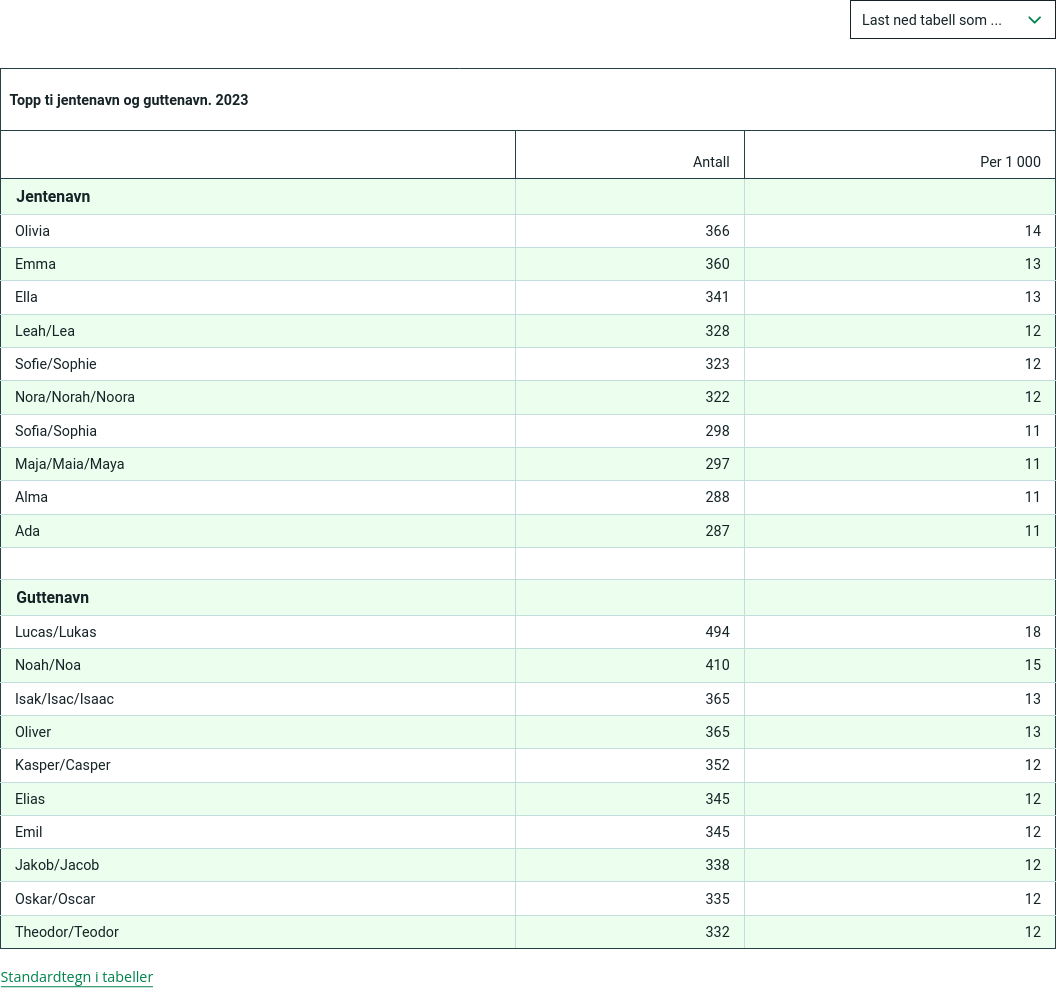Image resolution: width=1056 pixels, height=995 pixels.
Task: Click the name 'Maja/Maia/Maya'
Action: 69,464
